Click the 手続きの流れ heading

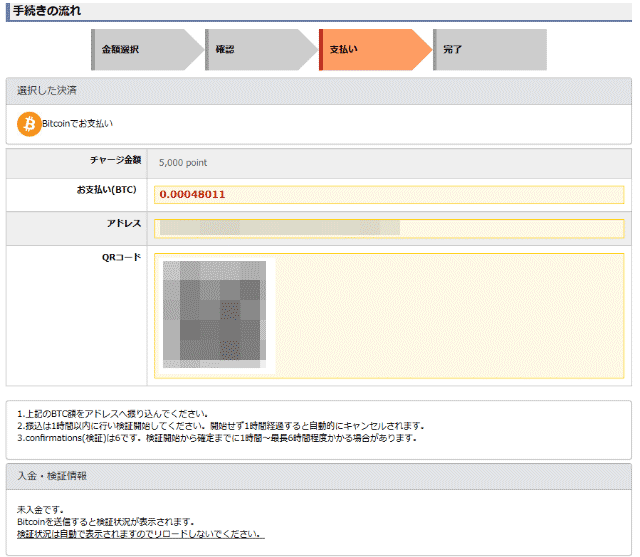click(47, 11)
